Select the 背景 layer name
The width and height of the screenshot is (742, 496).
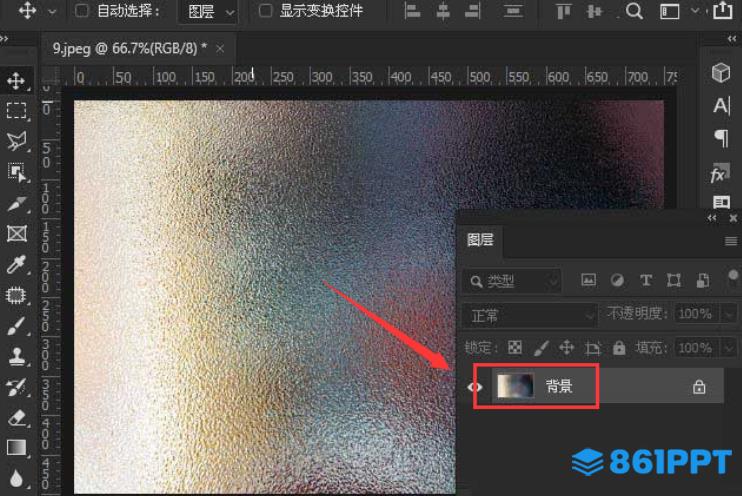pos(559,386)
